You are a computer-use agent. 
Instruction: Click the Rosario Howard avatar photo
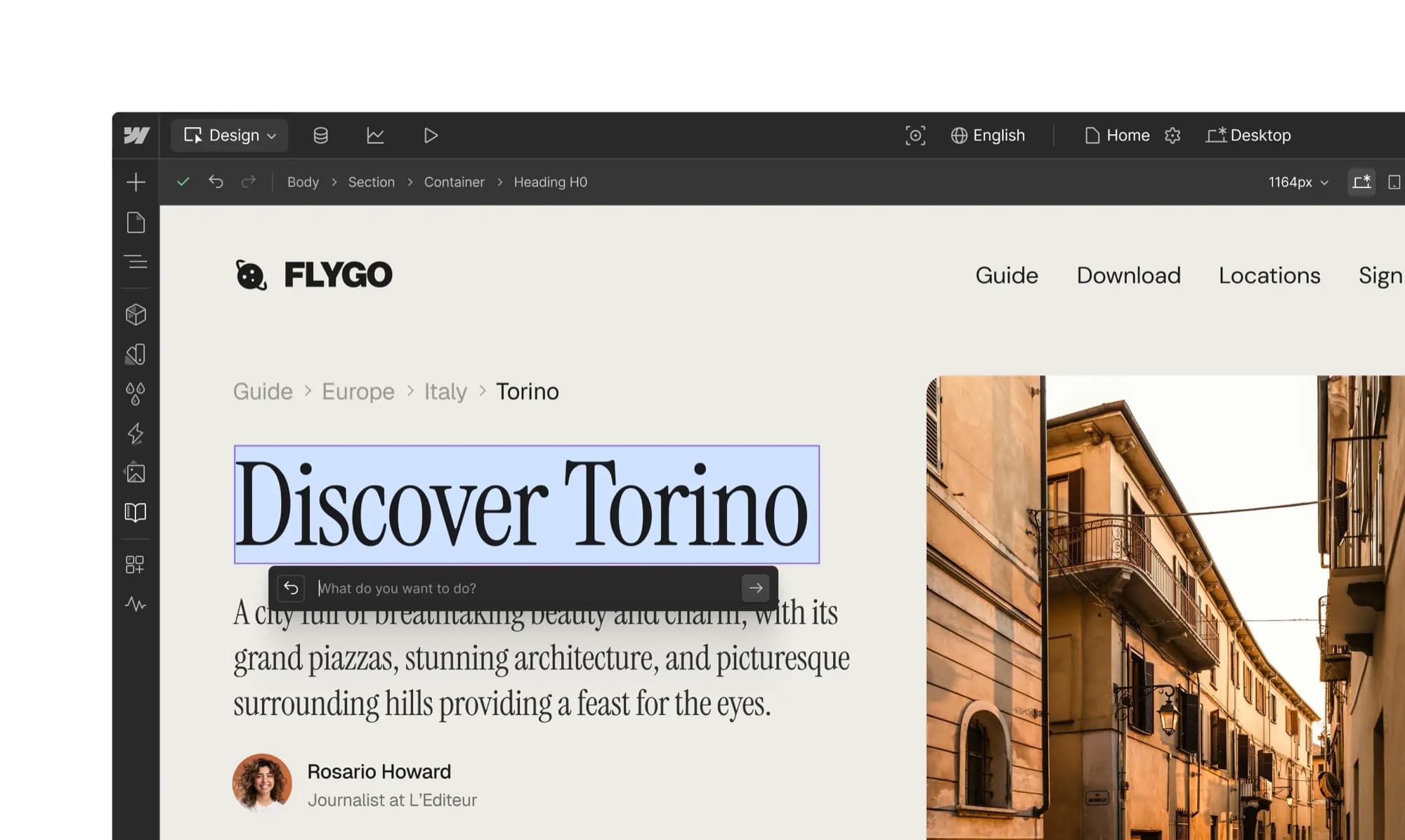[x=262, y=784]
